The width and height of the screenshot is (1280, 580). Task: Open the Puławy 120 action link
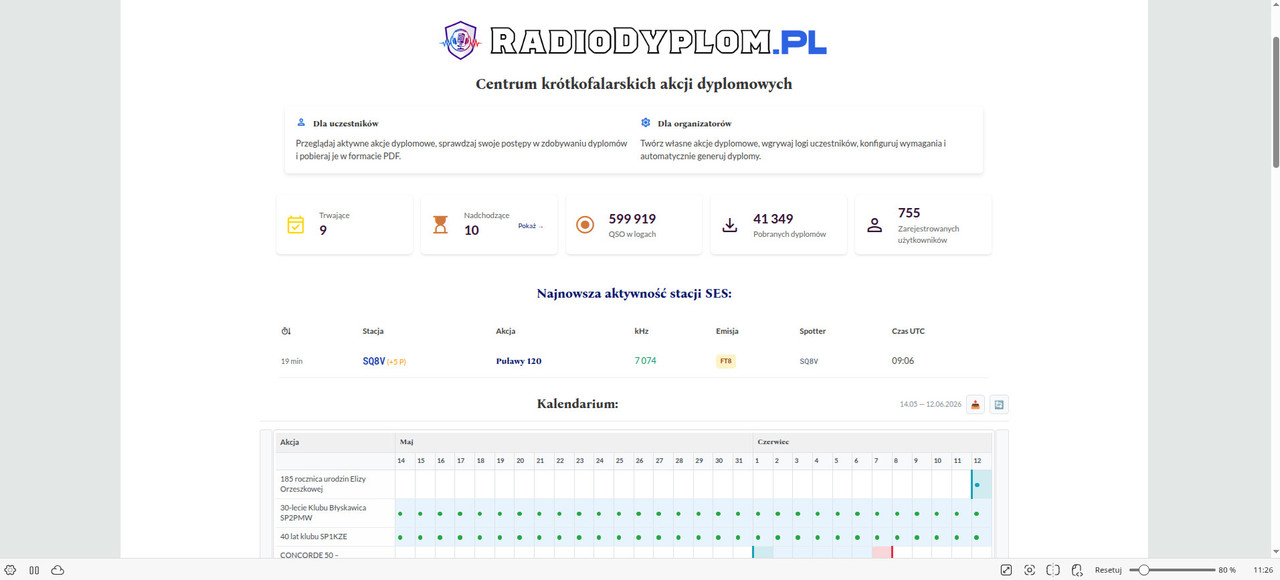tap(519, 361)
